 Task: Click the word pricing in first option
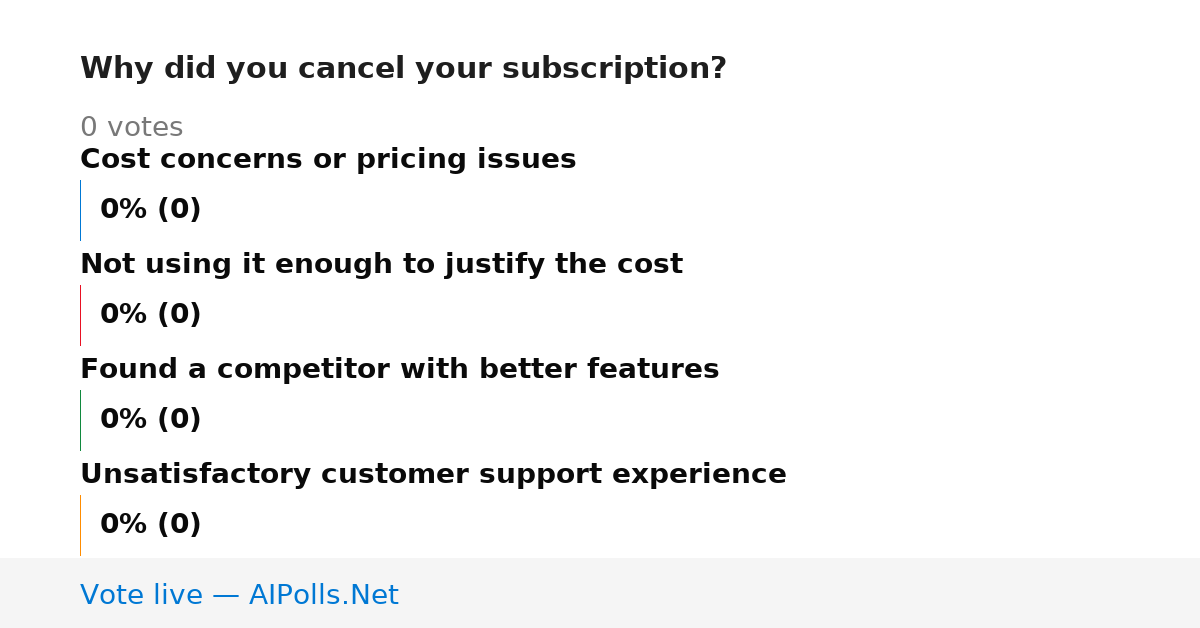point(425,161)
